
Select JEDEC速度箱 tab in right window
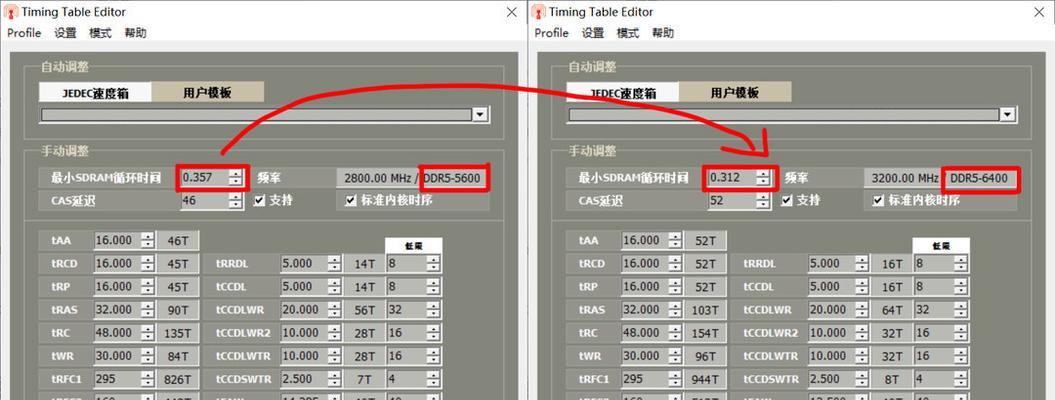(623, 93)
